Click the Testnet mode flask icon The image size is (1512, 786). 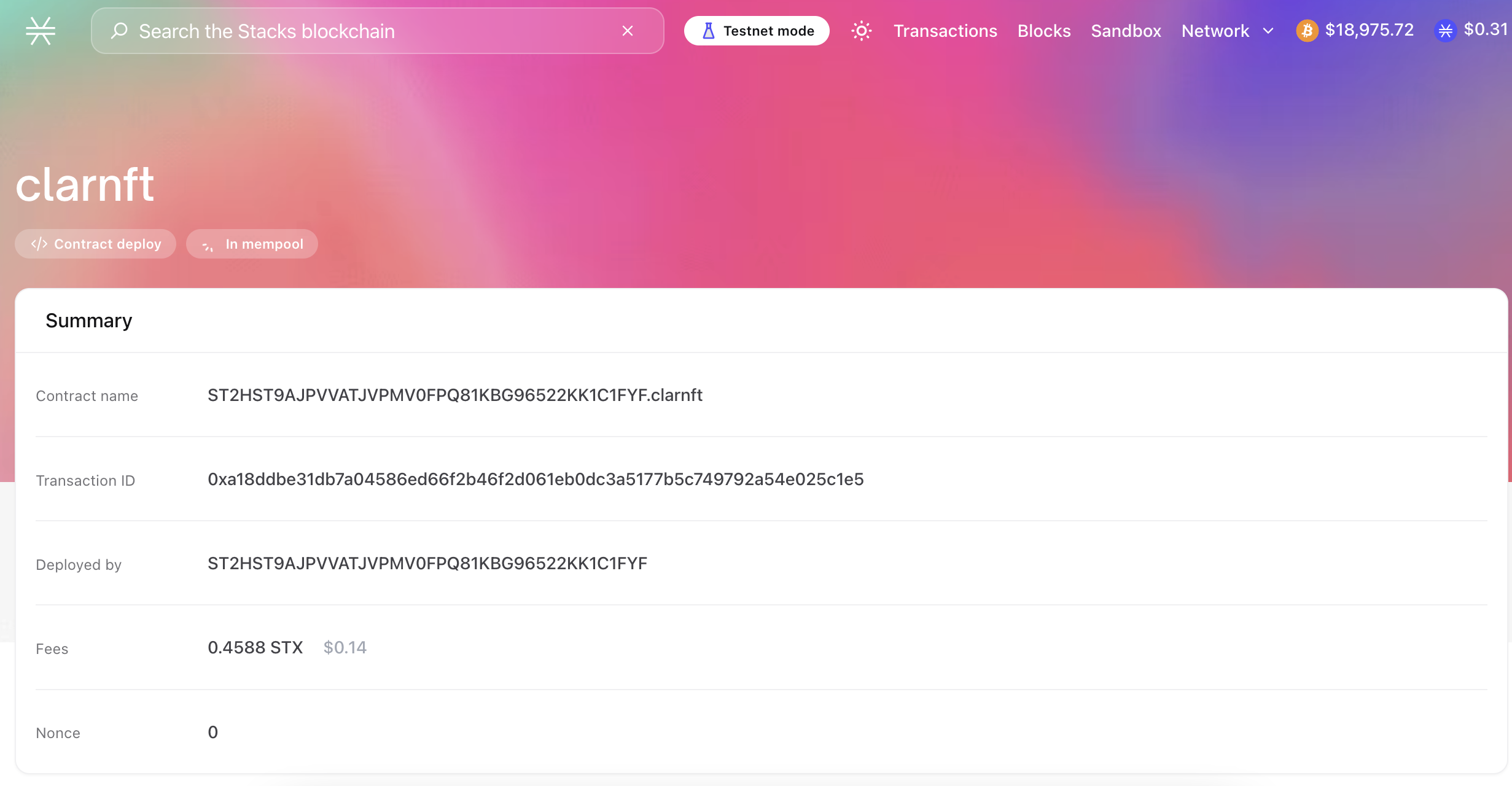click(x=708, y=31)
